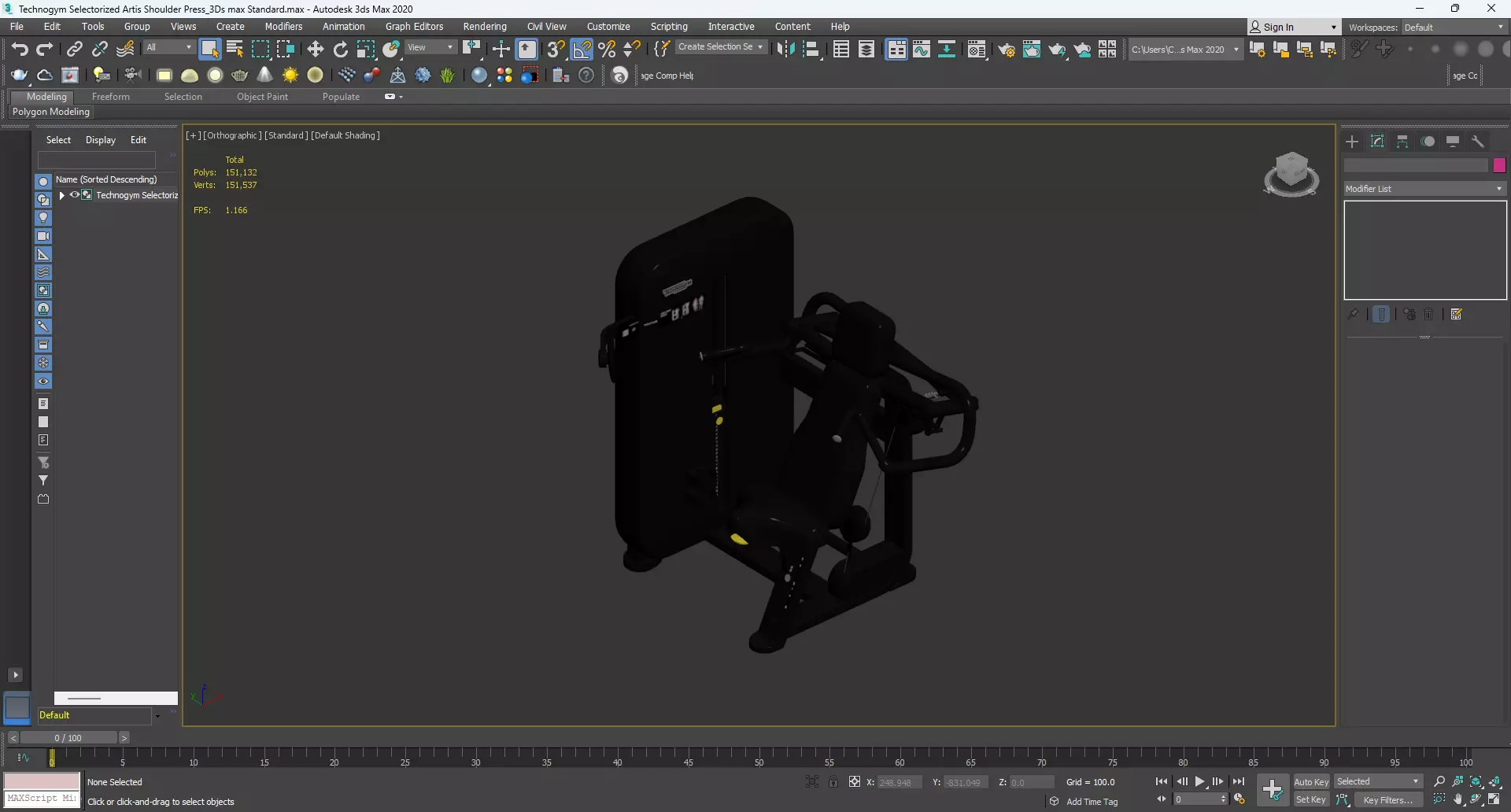Open the selection filter All dropdown

coord(169,47)
